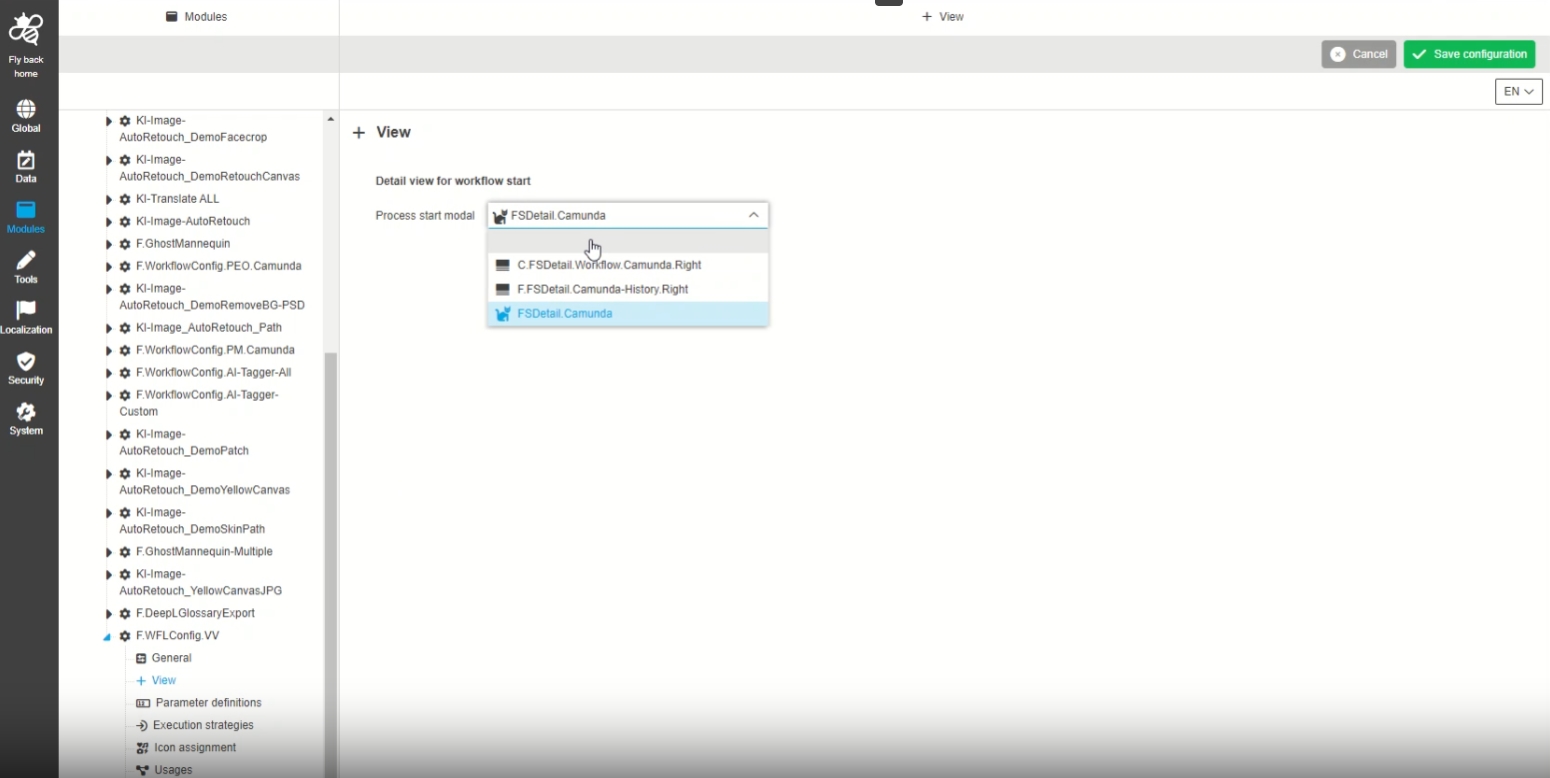Click the gear icon of KI-Image-AutoRetouch_DemoRemoveBG-PSD

click(x=125, y=289)
